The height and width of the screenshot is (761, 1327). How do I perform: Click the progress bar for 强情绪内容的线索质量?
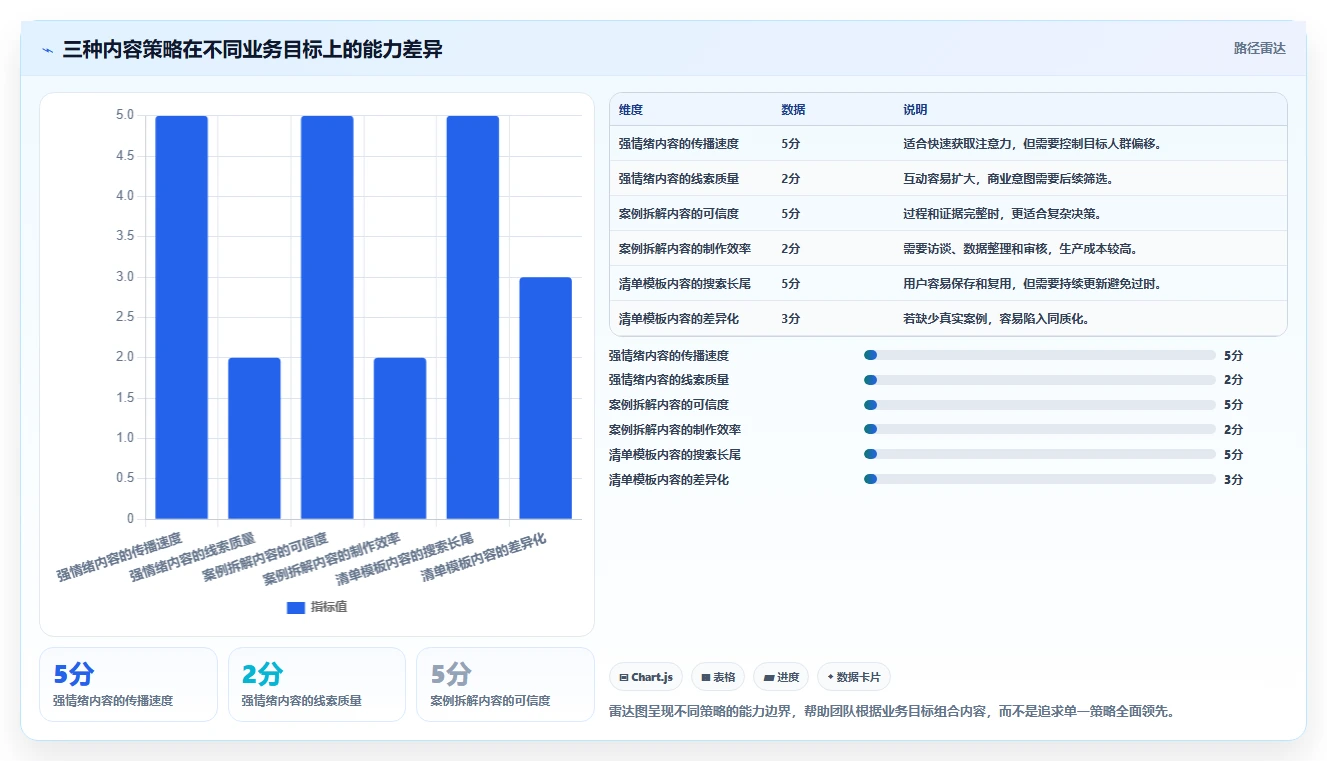pyautogui.click(x=1040, y=380)
